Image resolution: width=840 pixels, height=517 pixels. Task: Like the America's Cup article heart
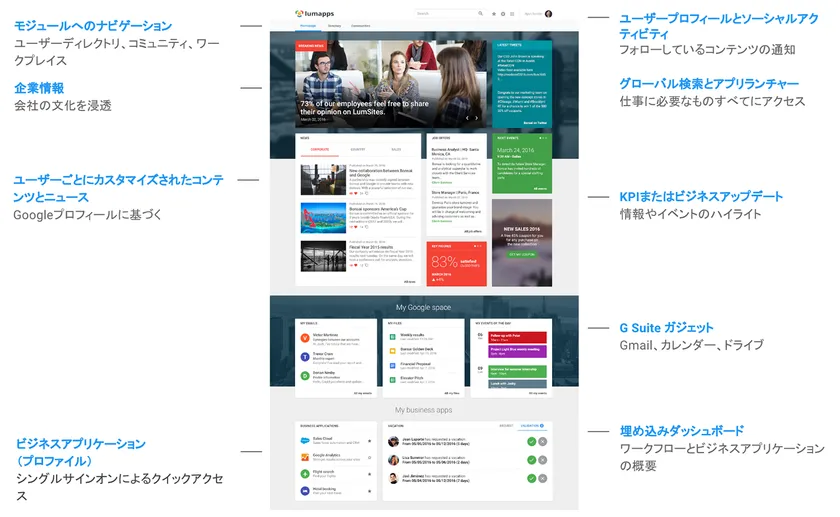355,227
